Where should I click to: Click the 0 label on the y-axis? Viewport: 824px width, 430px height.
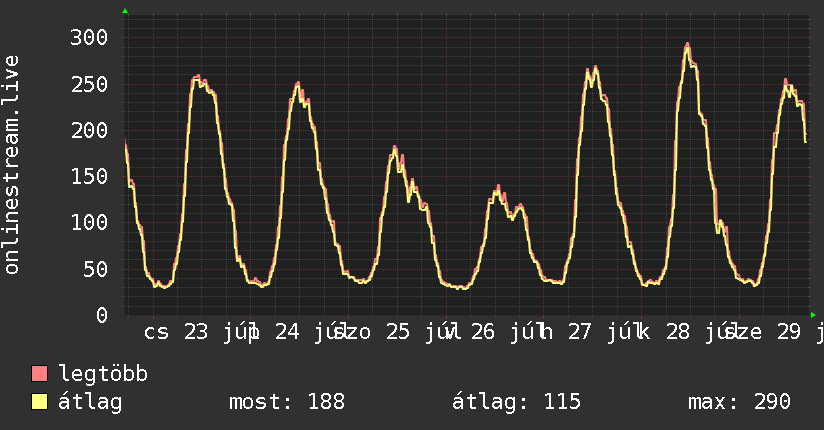102,315
